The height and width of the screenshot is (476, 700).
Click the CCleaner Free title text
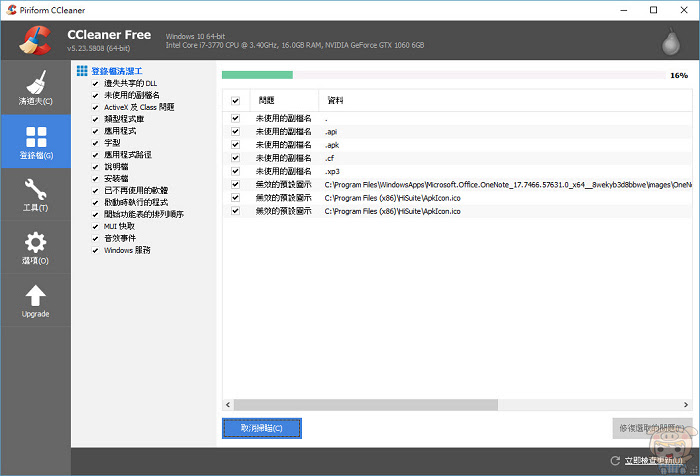[x=109, y=35]
